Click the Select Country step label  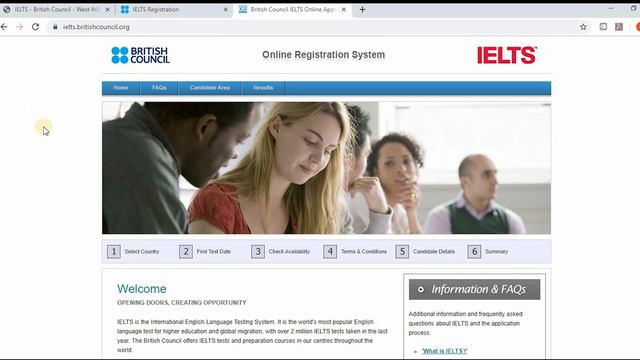coord(142,252)
